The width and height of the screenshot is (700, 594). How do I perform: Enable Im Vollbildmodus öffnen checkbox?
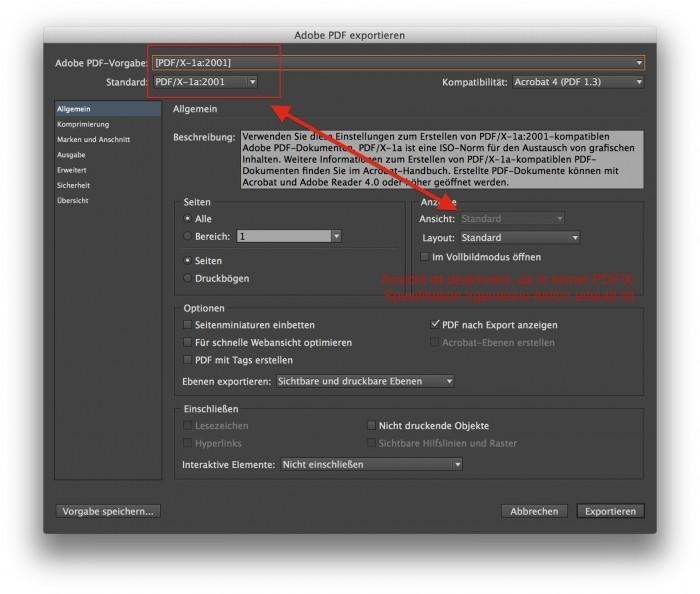[425, 257]
